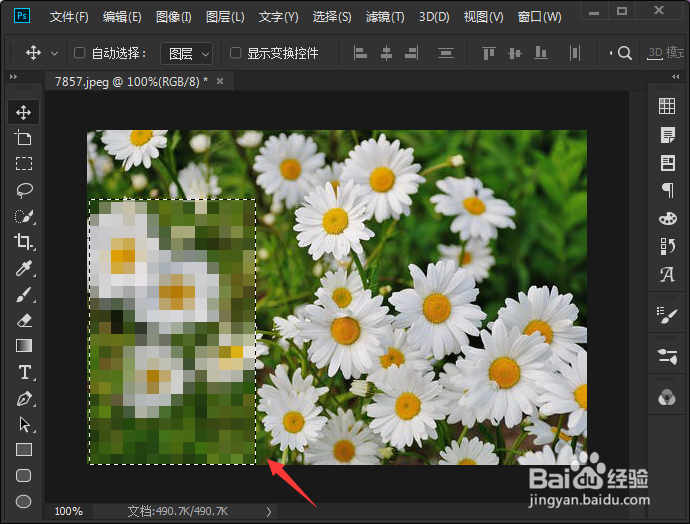Open the Color palette panel icon
The height and width of the screenshot is (524, 690).
point(668,218)
